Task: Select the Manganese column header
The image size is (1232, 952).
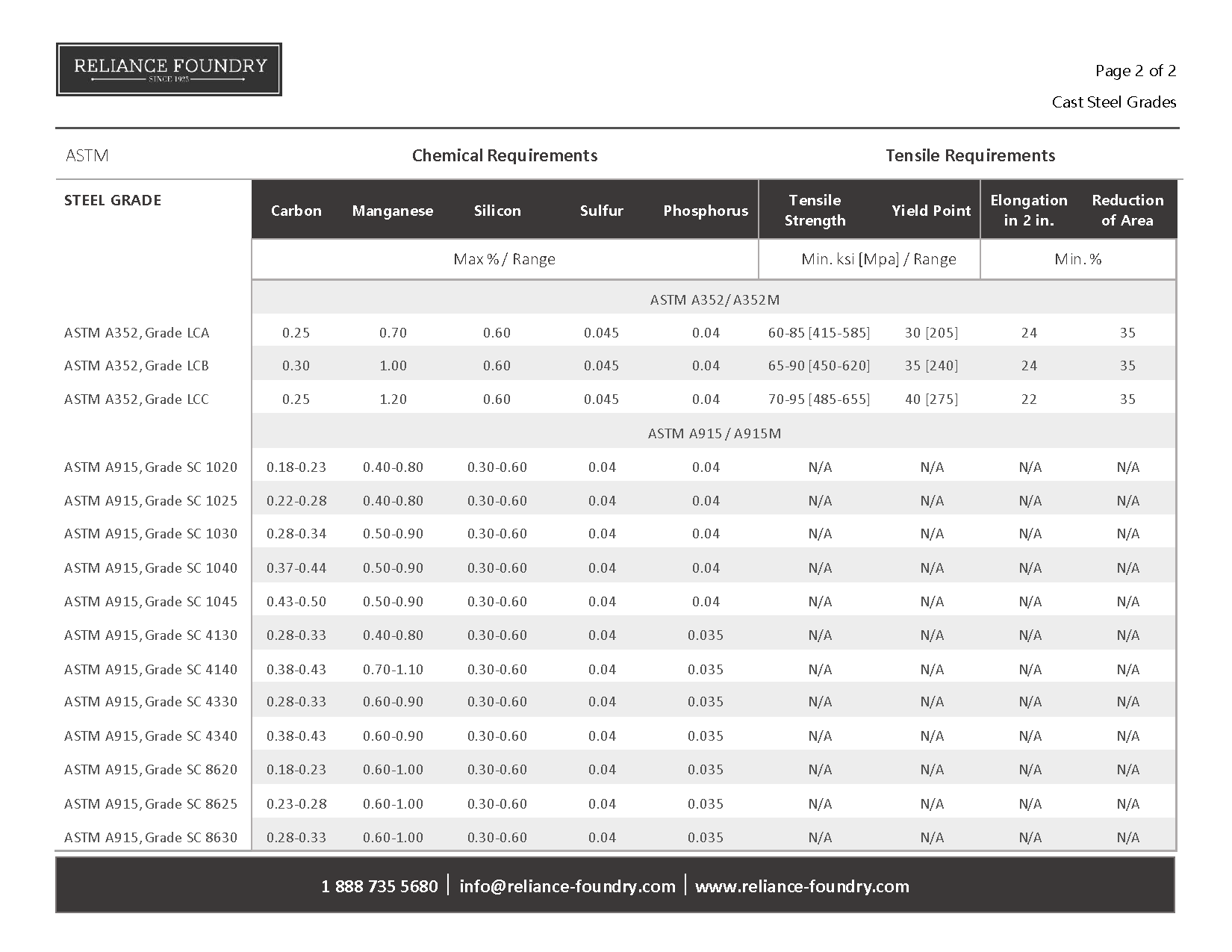Action: (x=393, y=211)
